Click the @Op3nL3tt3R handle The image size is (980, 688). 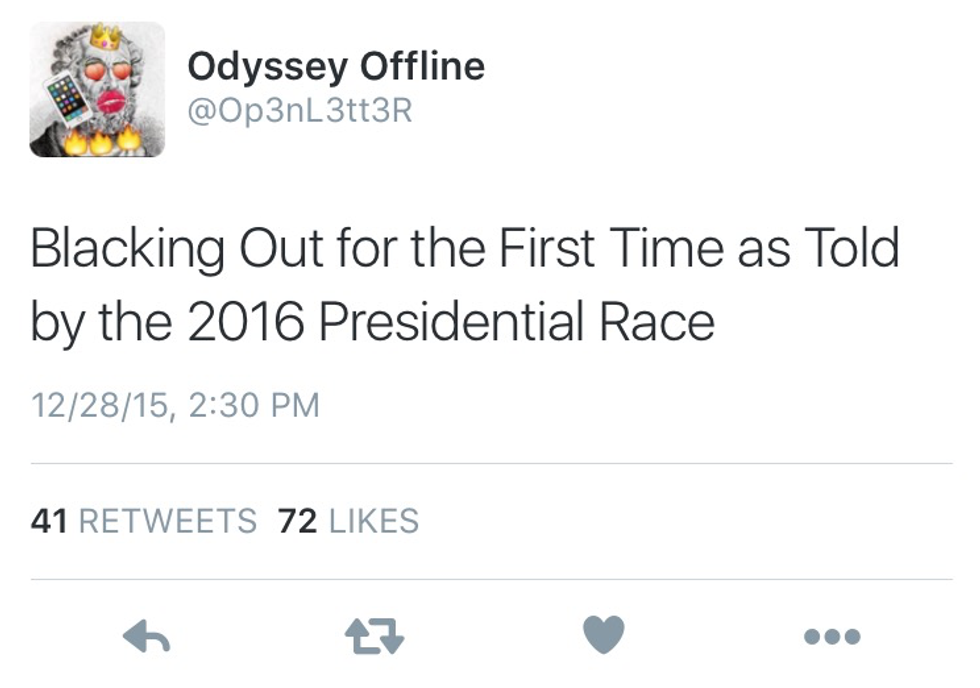(299, 111)
